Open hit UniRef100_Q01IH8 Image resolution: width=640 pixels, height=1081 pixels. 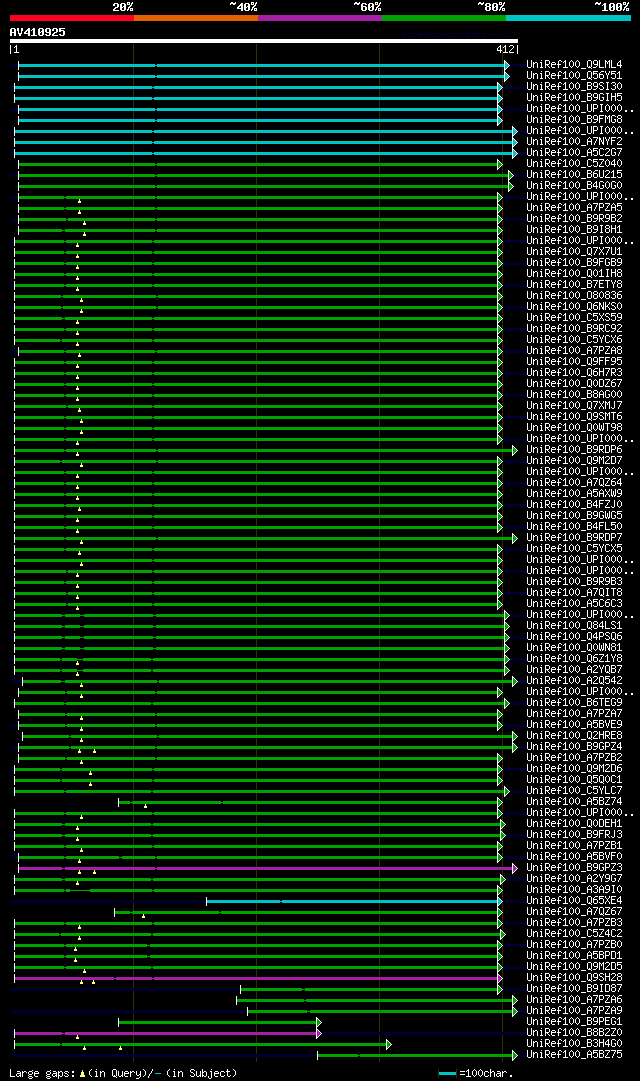[x=574, y=274]
